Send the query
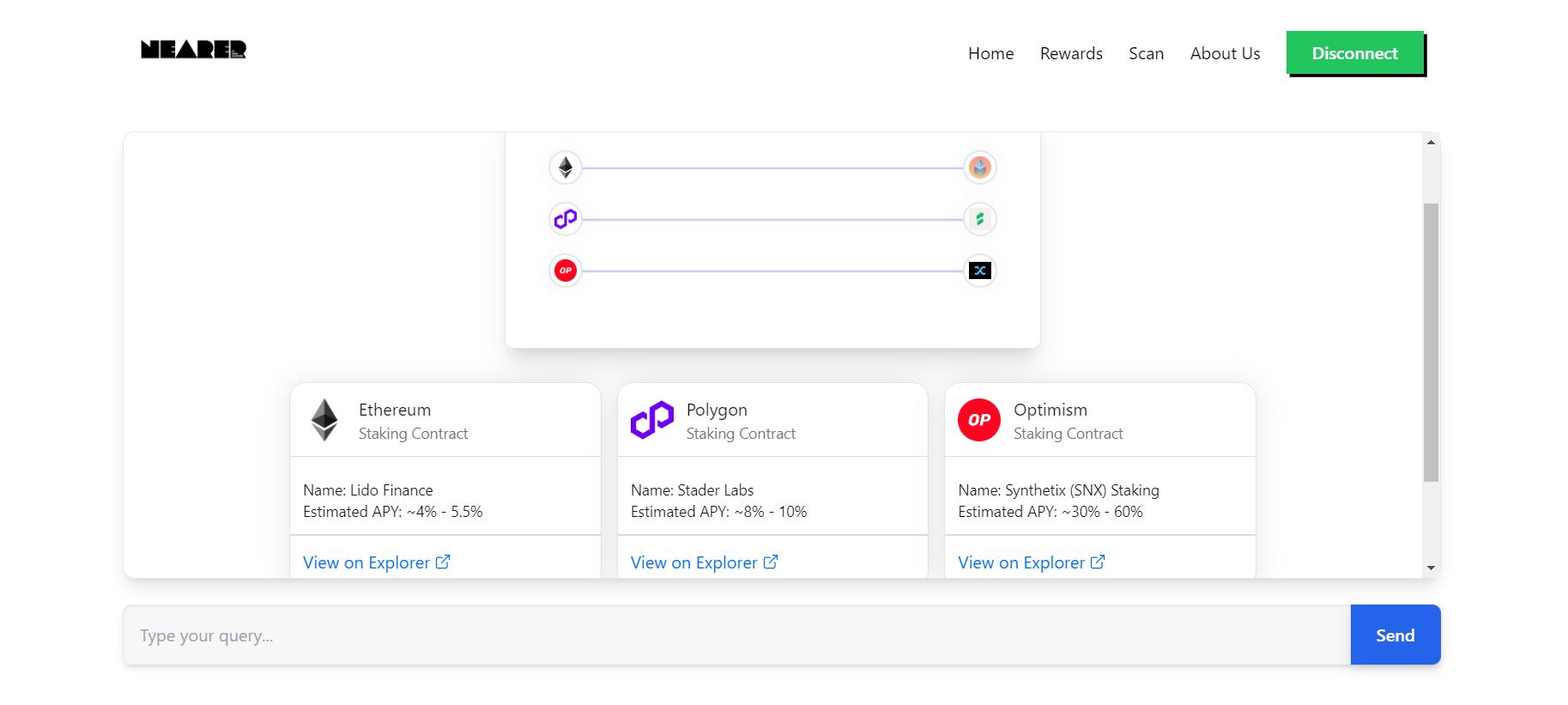Screen dimensions: 1568x705 tap(1395, 635)
